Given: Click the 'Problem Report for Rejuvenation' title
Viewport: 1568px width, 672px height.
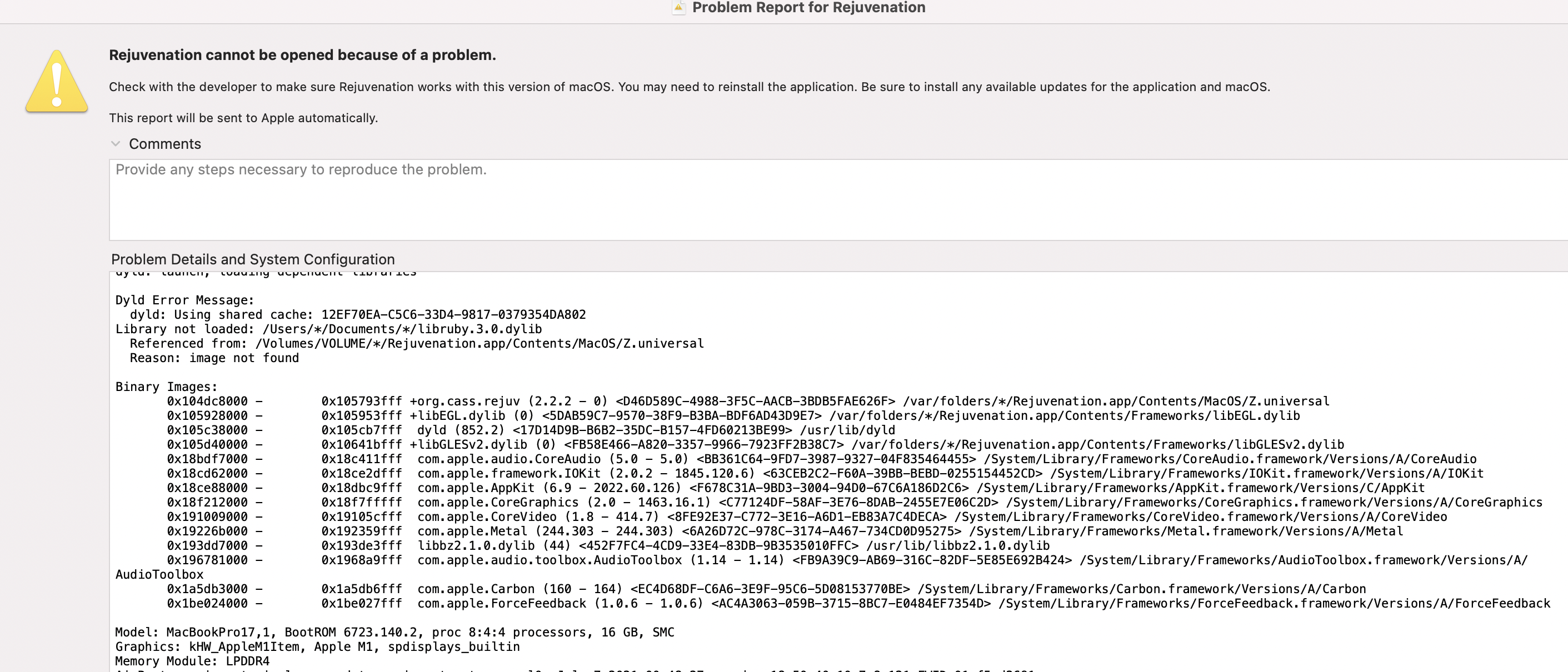Looking at the screenshot, I should [808, 7].
